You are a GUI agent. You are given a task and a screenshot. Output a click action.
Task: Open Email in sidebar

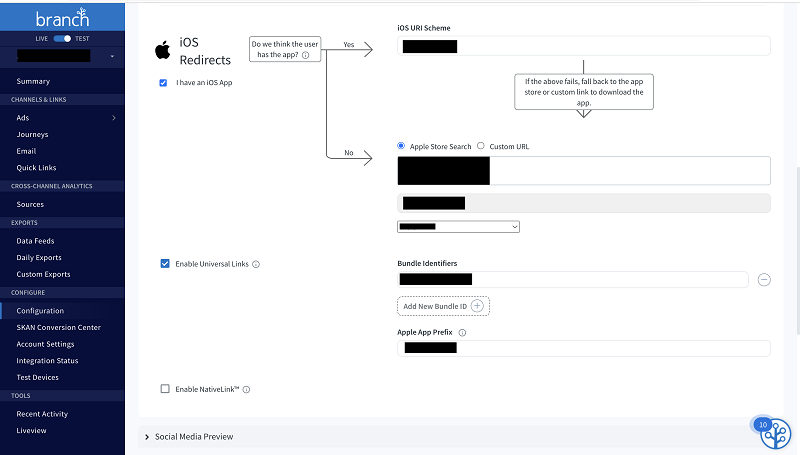click(x=26, y=151)
